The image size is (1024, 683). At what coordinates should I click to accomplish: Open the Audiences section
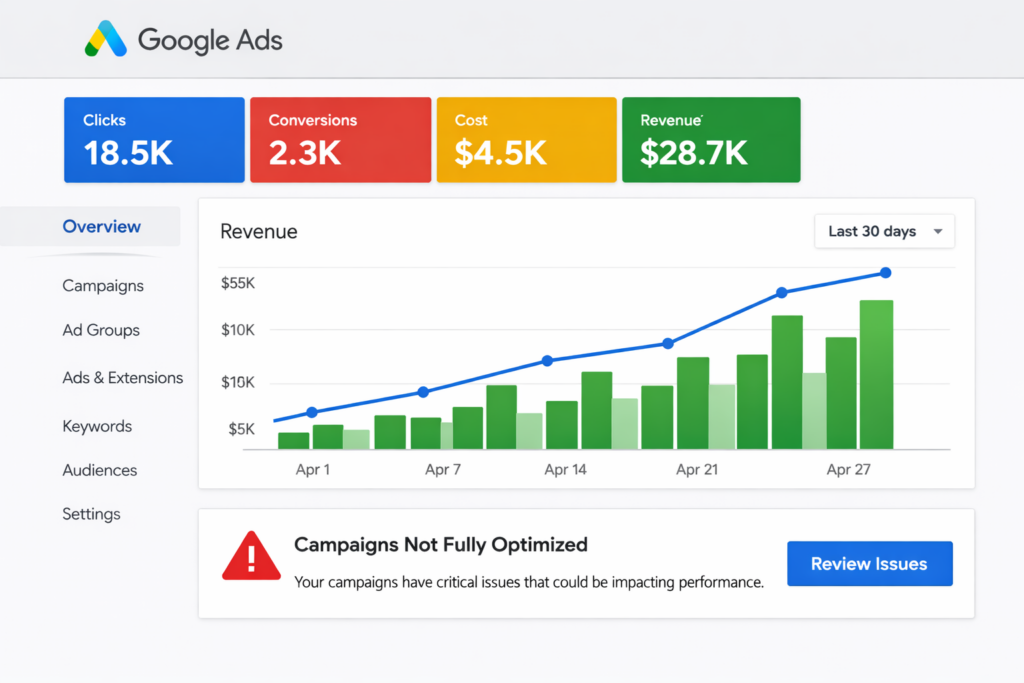[99, 470]
